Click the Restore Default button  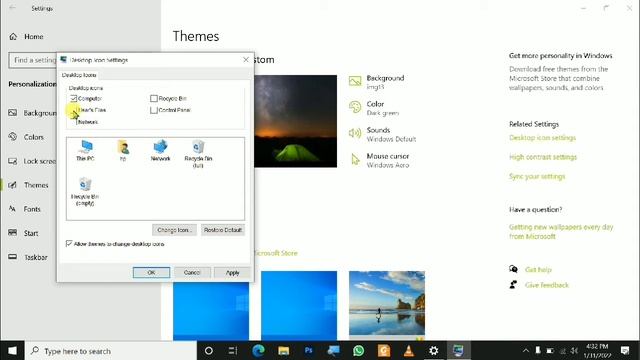(223, 230)
